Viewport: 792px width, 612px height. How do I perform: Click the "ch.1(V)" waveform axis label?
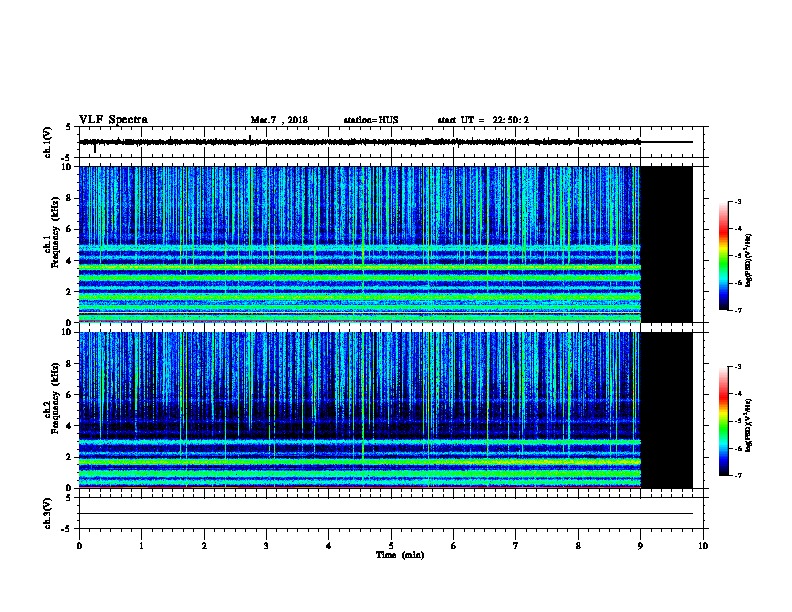pyautogui.click(x=48, y=142)
